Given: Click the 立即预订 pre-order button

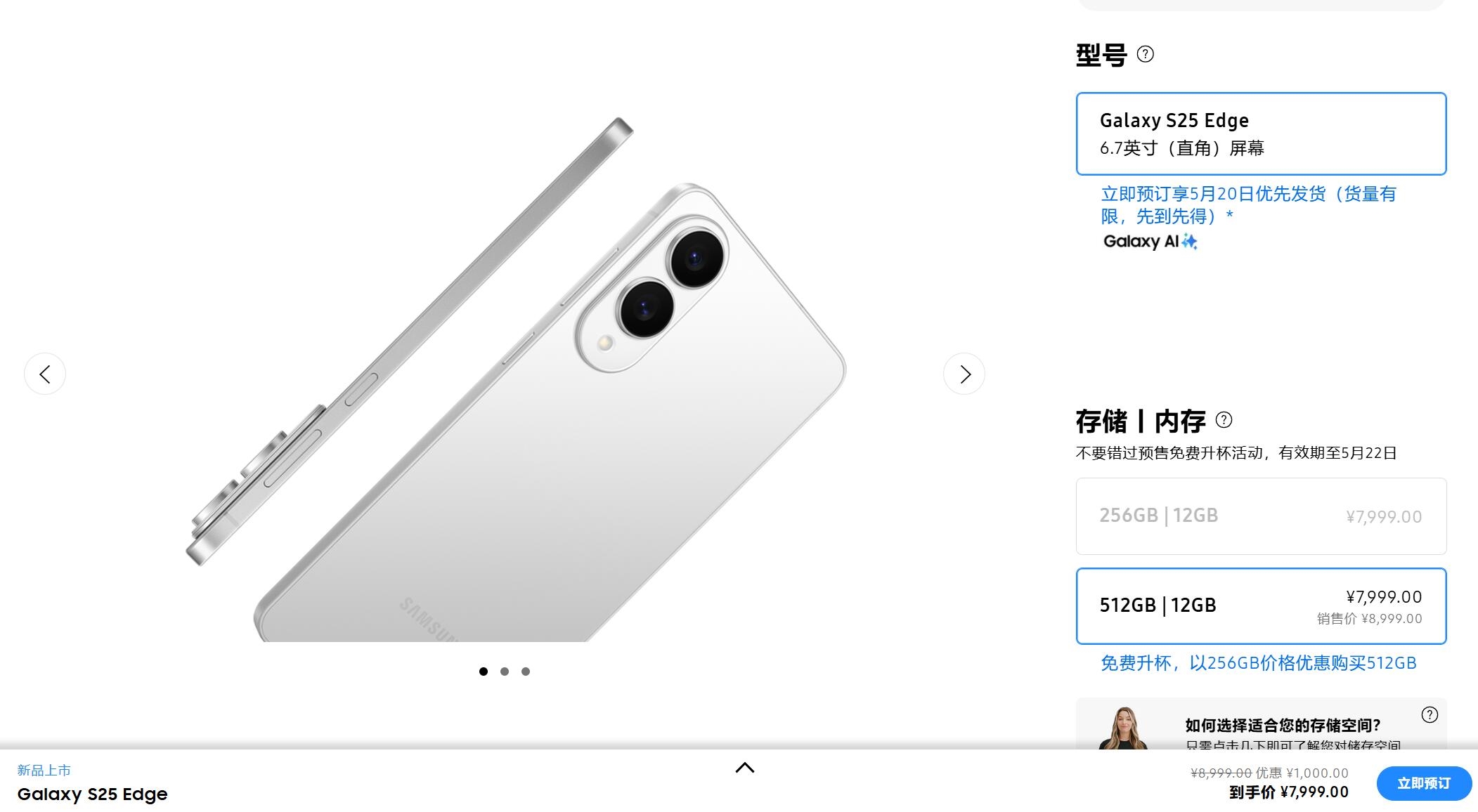Looking at the screenshot, I should (x=1424, y=783).
